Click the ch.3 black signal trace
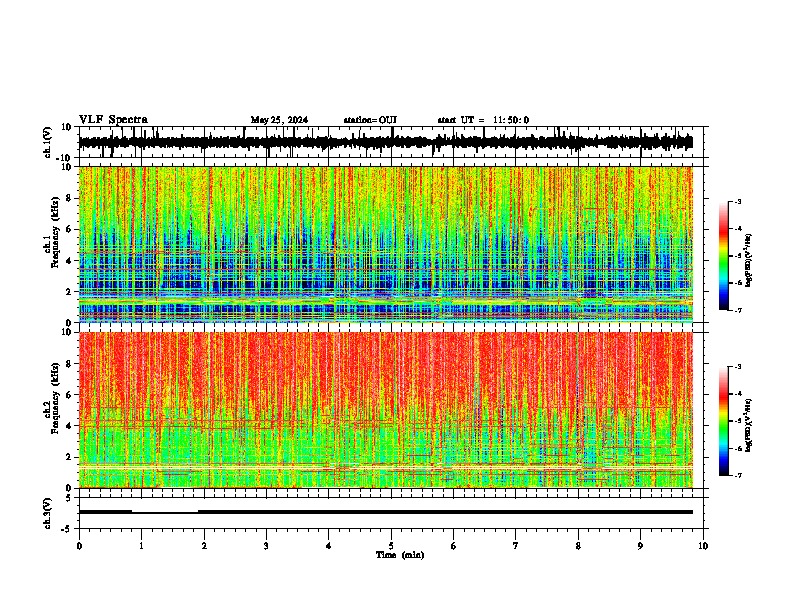The image size is (792, 612). pyautogui.click(x=386, y=512)
